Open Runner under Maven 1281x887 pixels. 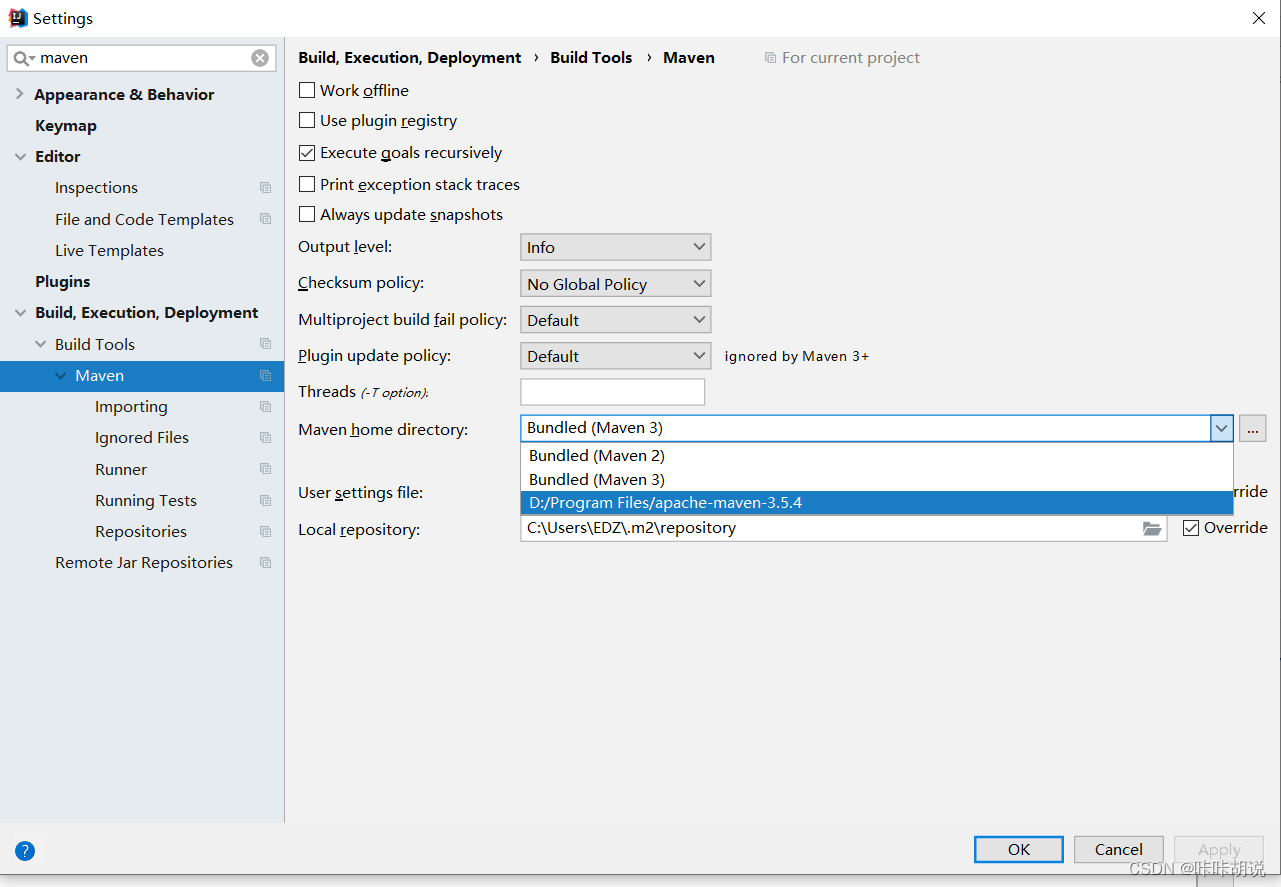click(121, 470)
